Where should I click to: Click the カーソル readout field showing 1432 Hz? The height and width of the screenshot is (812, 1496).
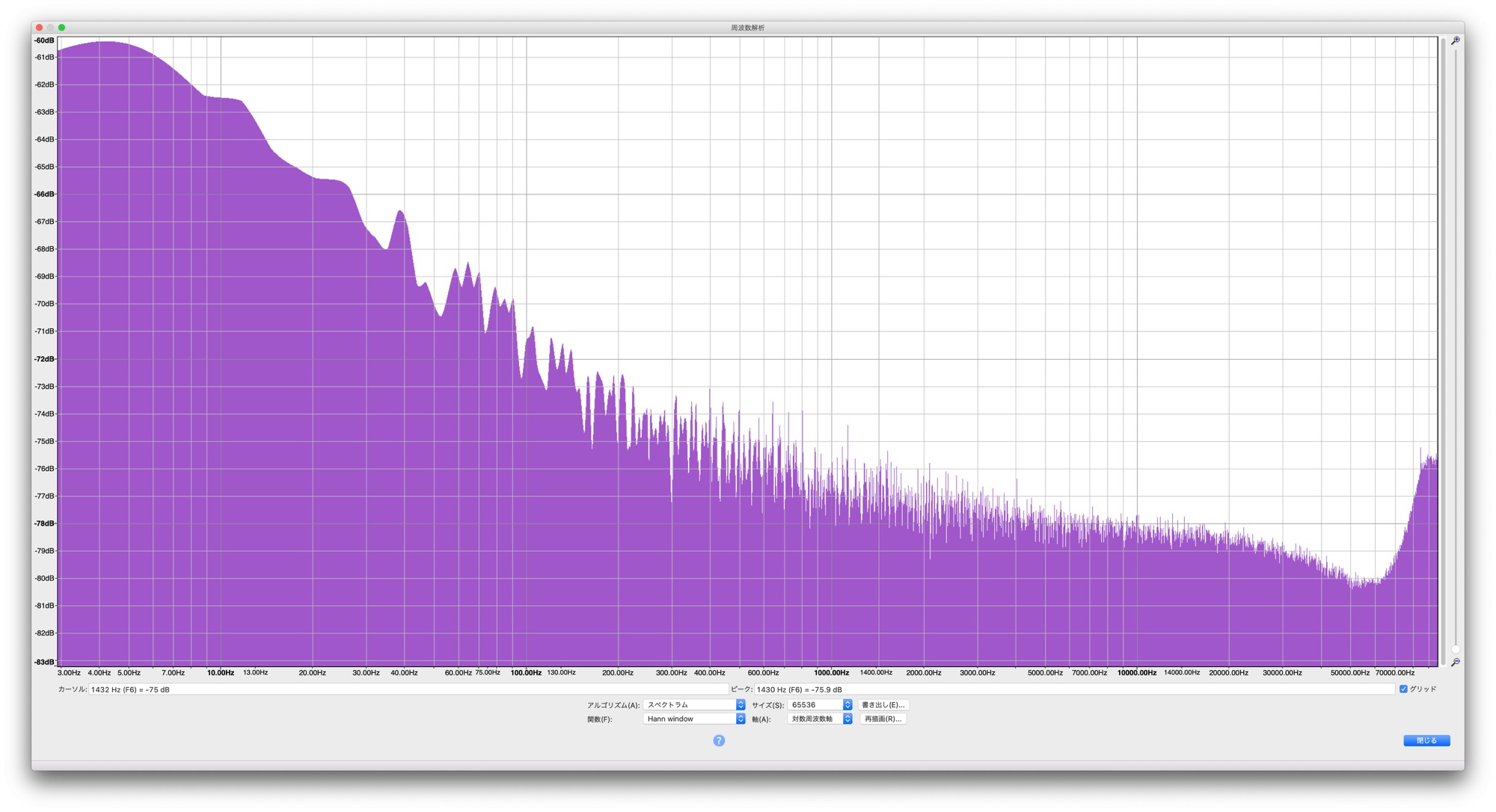click(408, 689)
